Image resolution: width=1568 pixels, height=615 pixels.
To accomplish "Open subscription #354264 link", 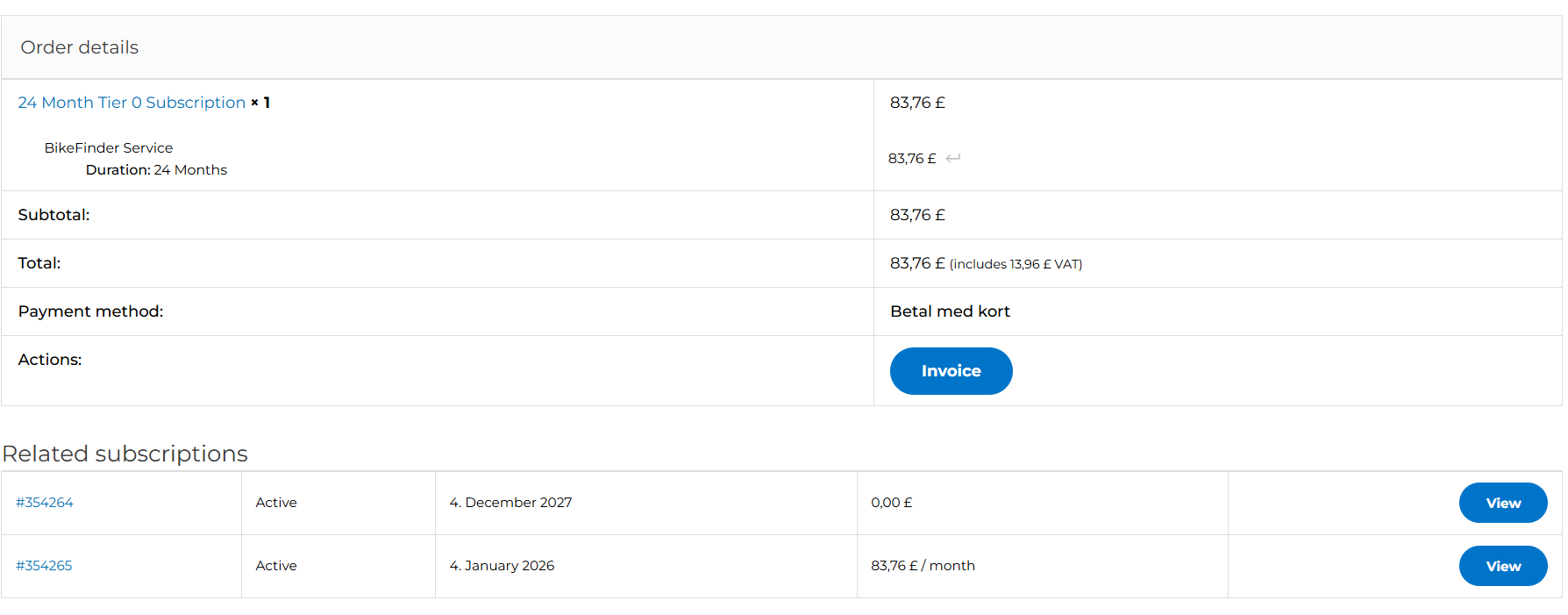I will point(45,503).
